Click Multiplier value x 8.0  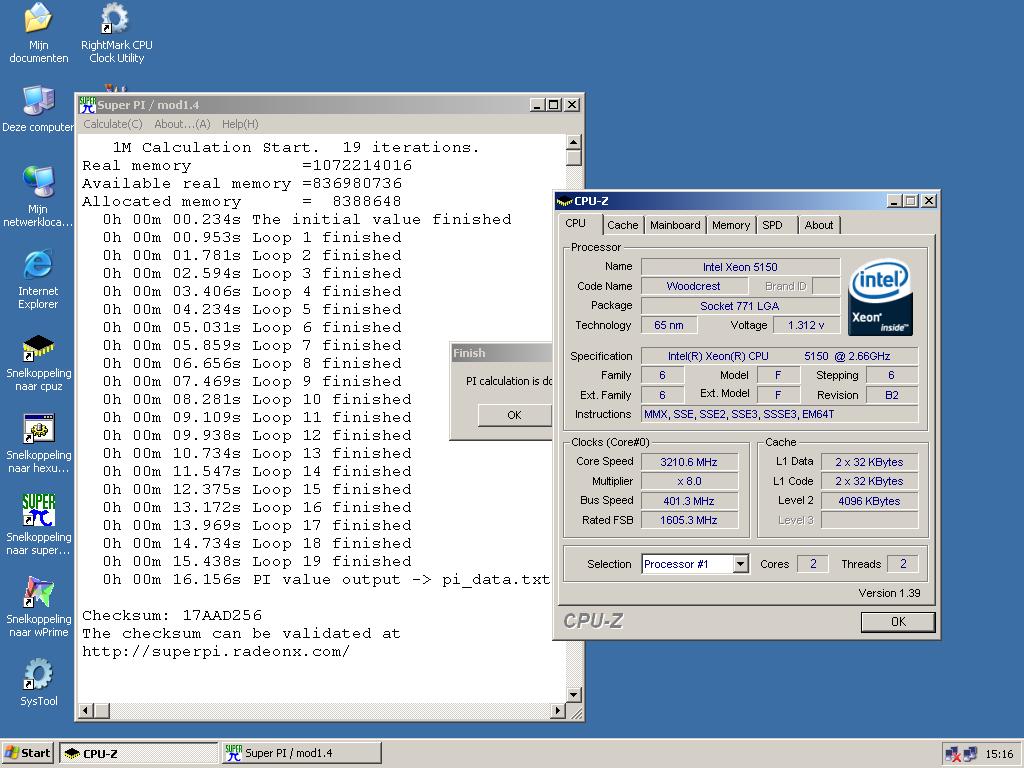[689, 481]
